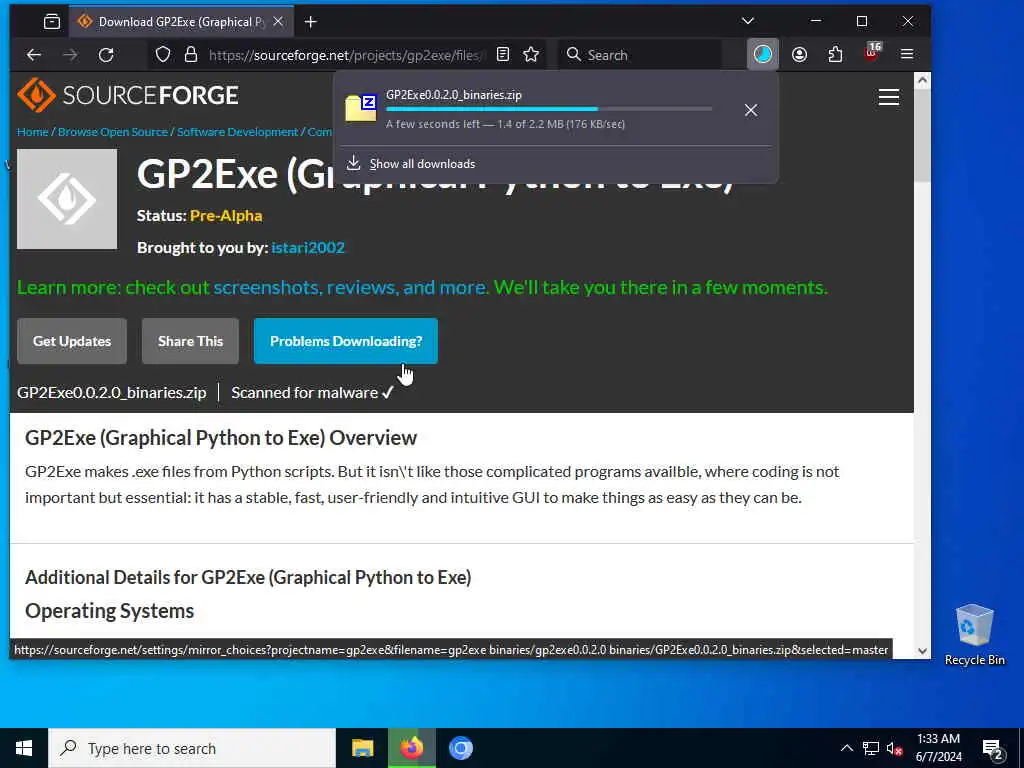
Task: Click the download progress bar
Action: [549, 109]
